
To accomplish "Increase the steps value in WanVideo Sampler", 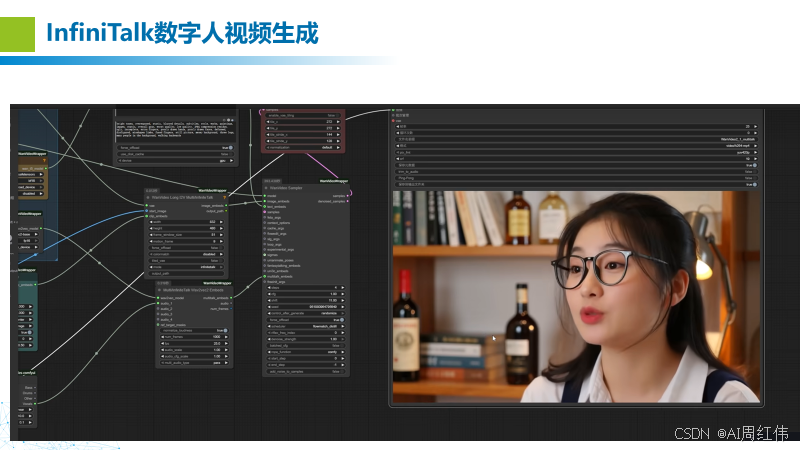I will [342, 288].
